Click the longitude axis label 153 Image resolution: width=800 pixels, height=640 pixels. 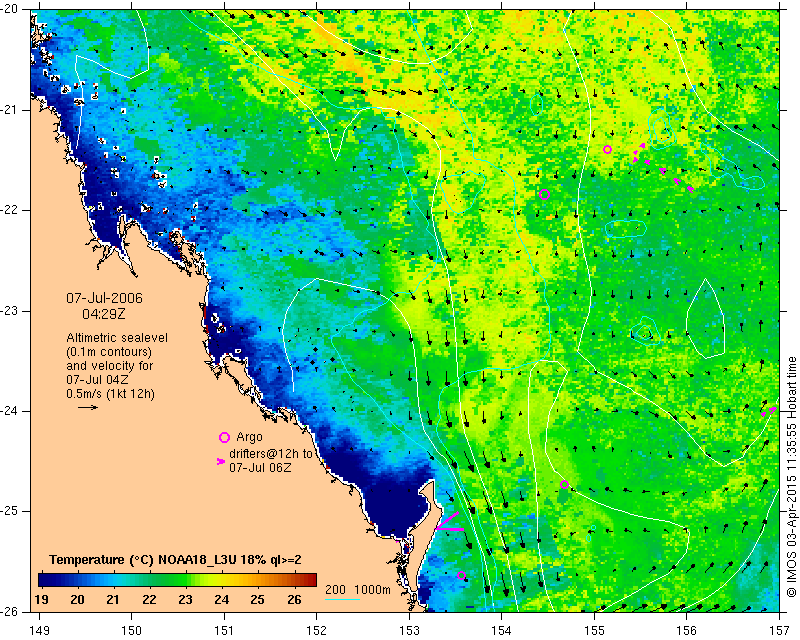(409, 630)
